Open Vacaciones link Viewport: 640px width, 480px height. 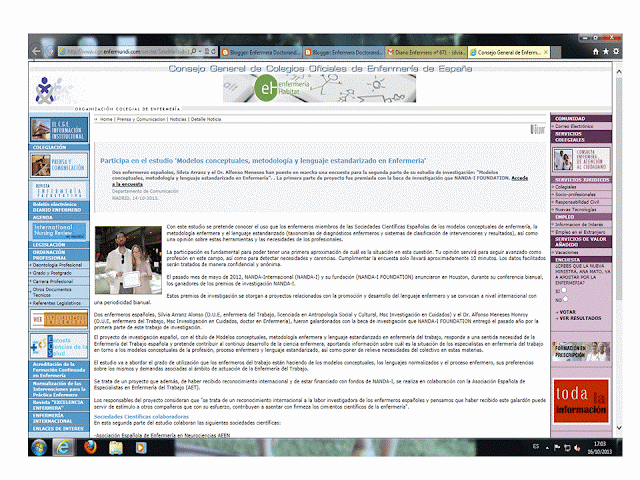[566, 252]
